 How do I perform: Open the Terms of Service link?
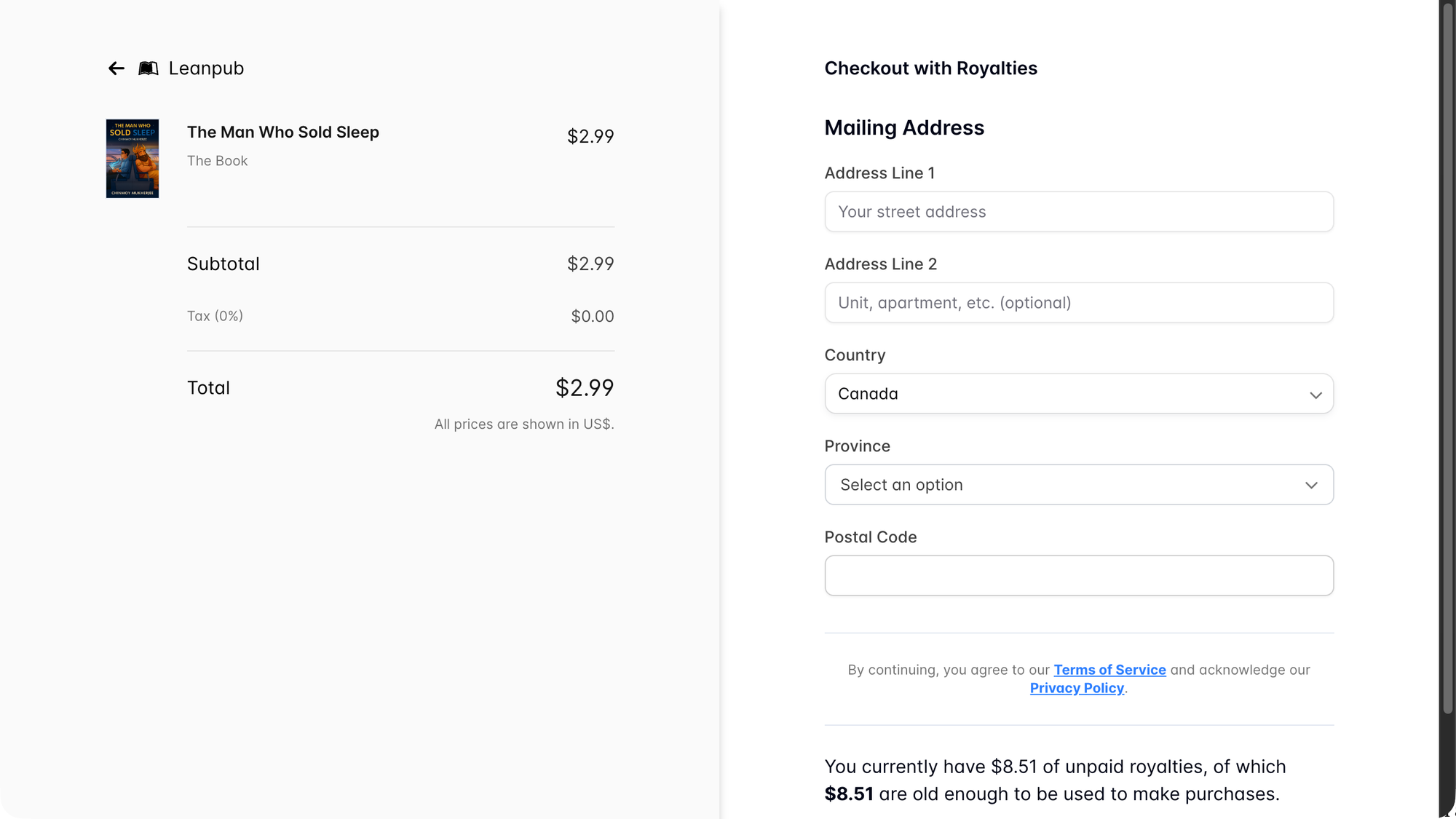click(1109, 670)
